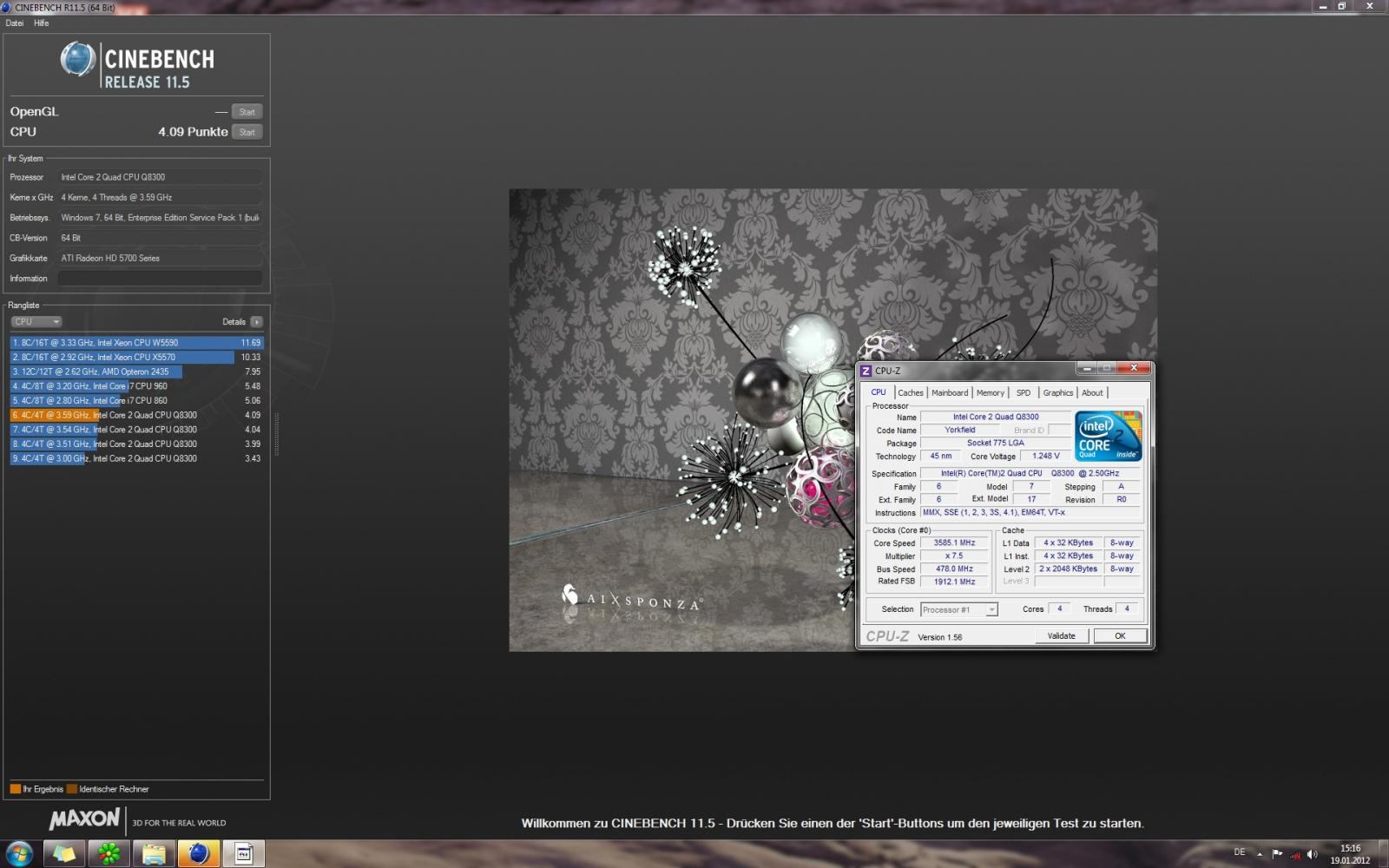1389x868 pixels.
Task: Click the Multiplier x 7.5 value
Action: 954,556
